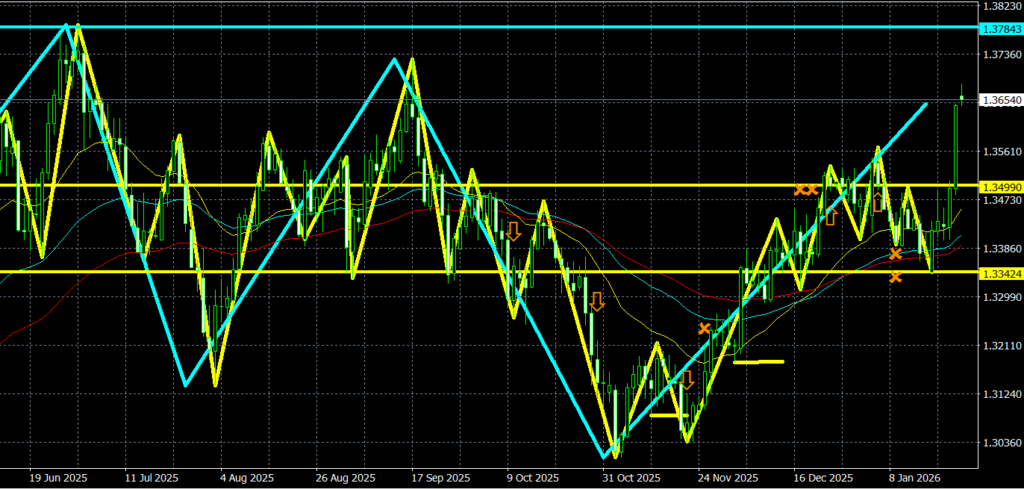The image size is (1024, 489).
Task: Click the 1.30360 price axis label
Action: (1001, 443)
